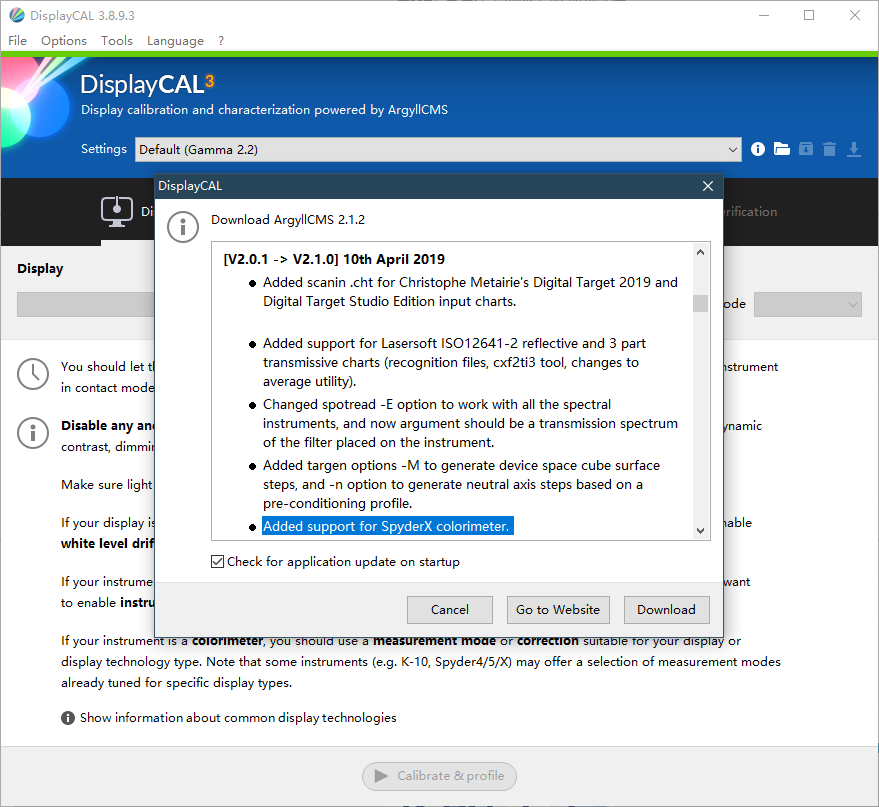The height and width of the screenshot is (807, 879).
Task: Click the DisplayCAL app icon in title bar
Action: (x=17, y=15)
